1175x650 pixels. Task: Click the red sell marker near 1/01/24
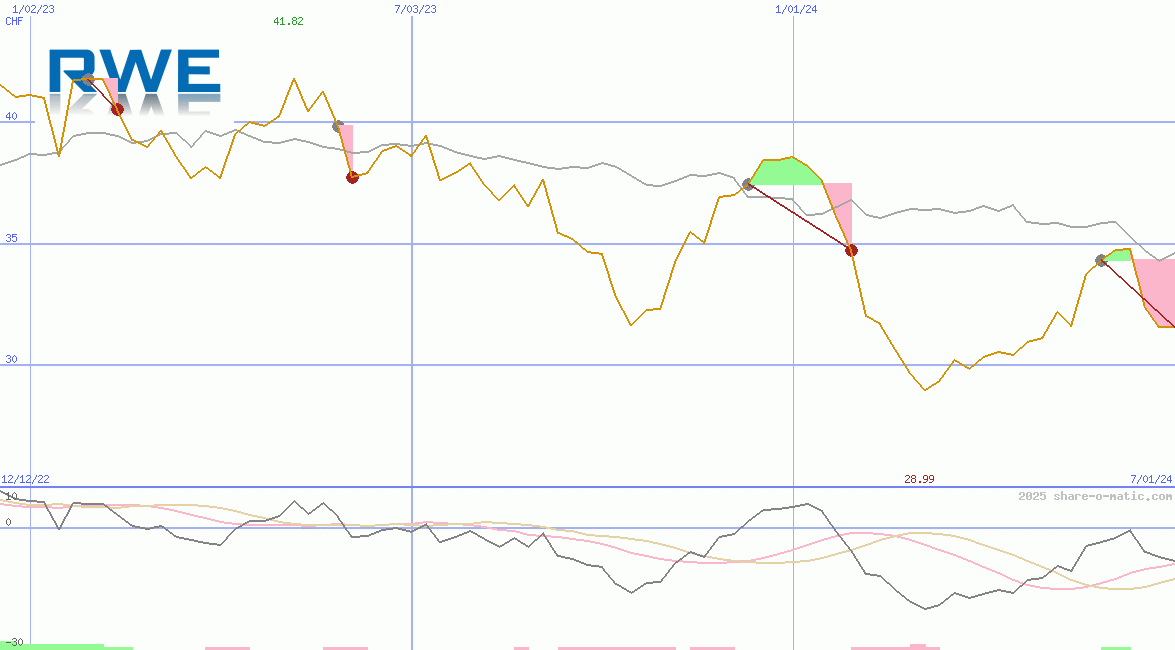[x=851, y=250]
